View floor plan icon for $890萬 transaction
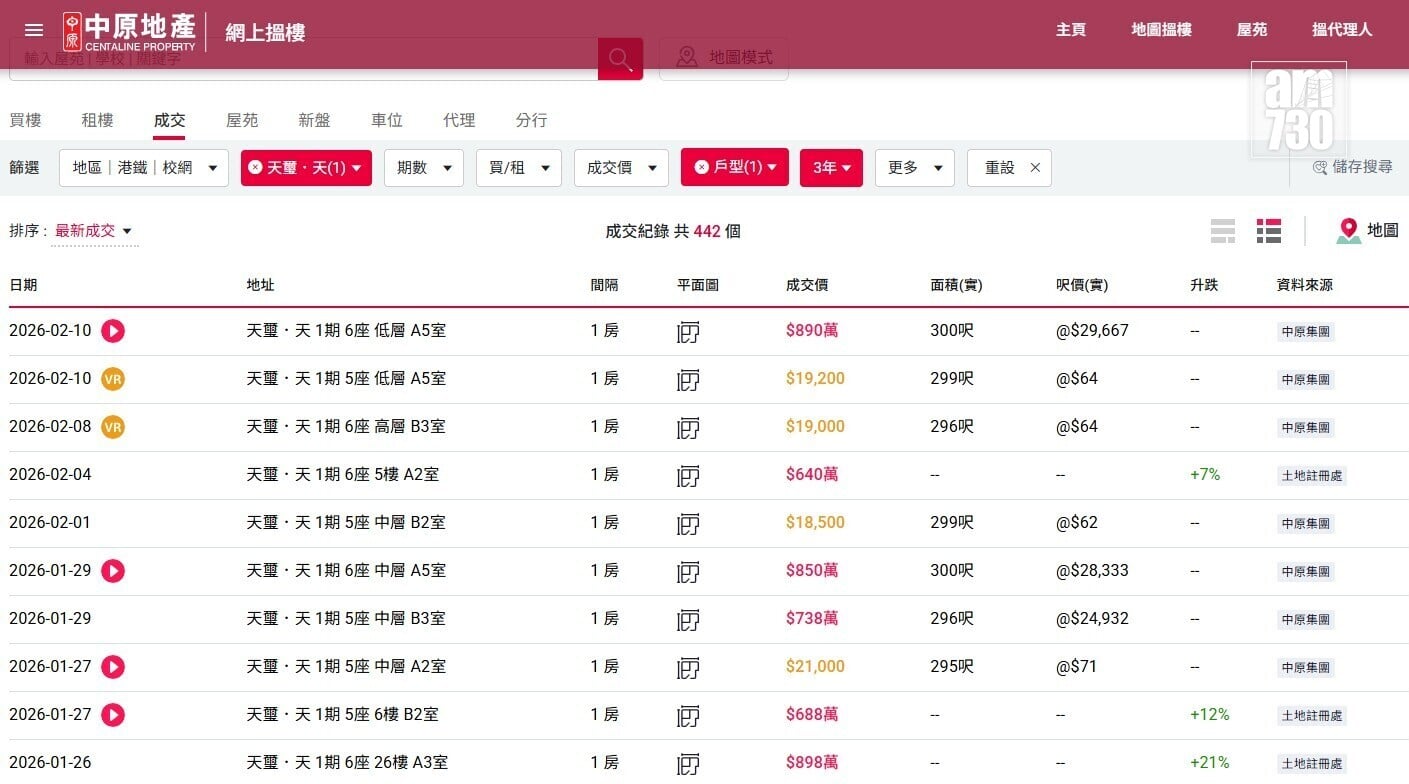Viewport: 1409px width, 784px height. click(688, 331)
